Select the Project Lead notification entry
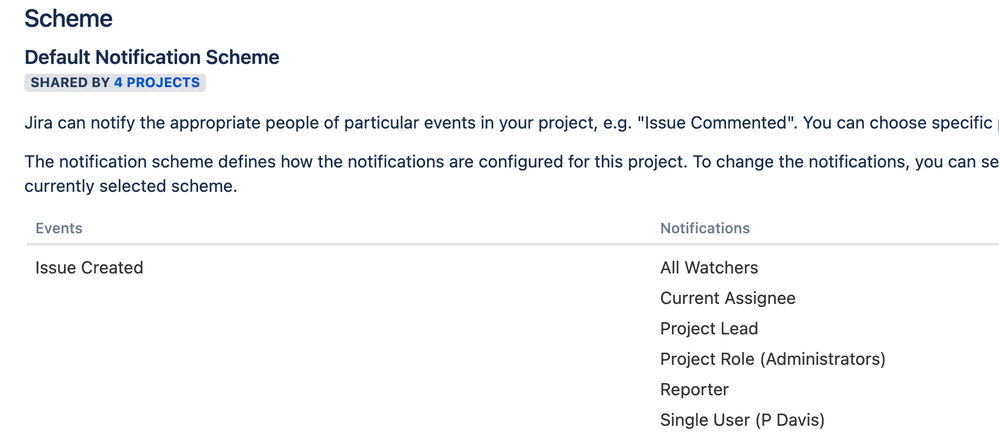This screenshot has height=441, width=999. [x=709, y=329]
